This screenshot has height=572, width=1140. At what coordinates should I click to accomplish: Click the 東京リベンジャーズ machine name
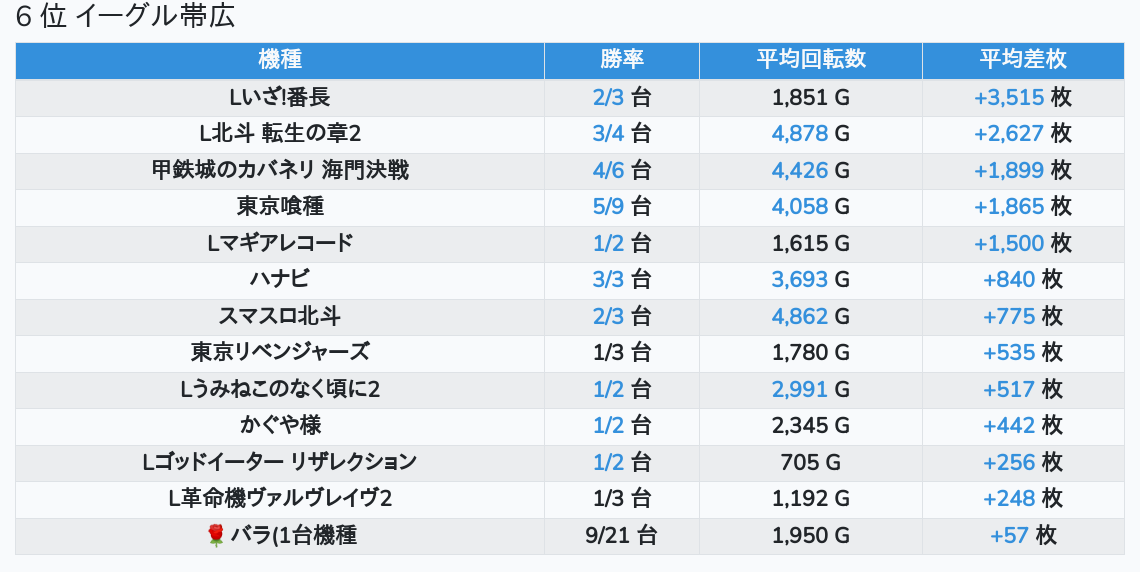click(x=280, y=353)
